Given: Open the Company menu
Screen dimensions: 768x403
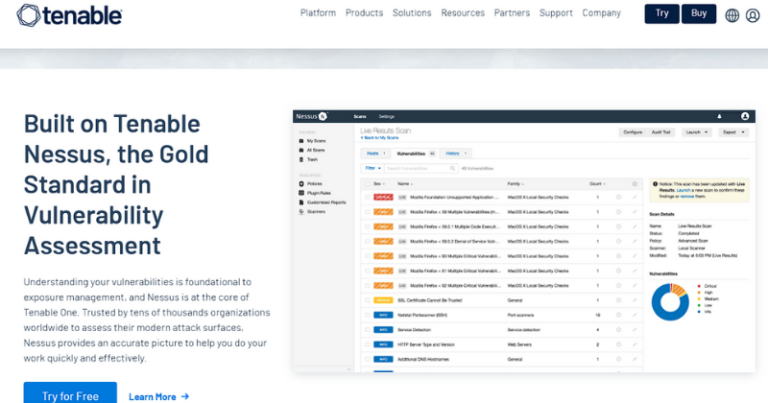Looking at the screenshot, I should click(x=601, y=13).
